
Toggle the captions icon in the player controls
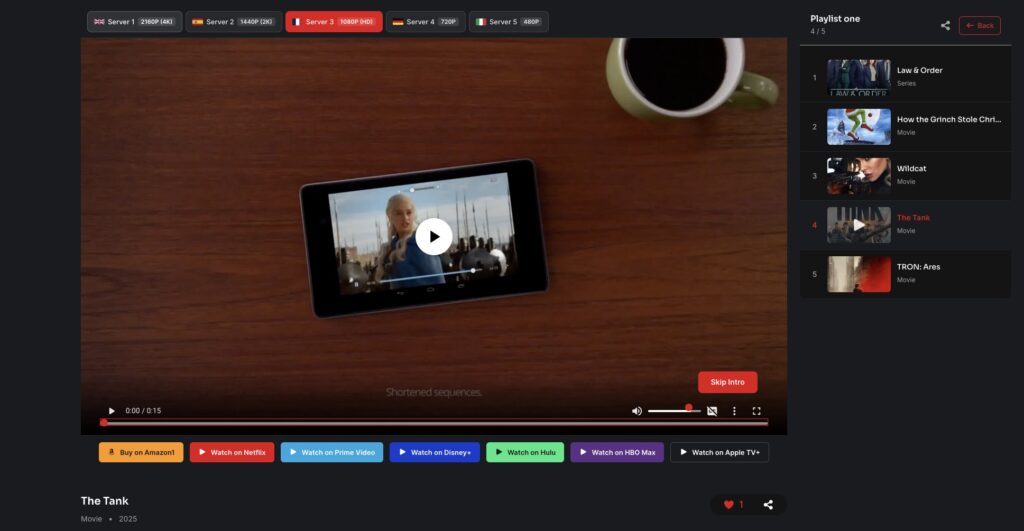(x=712, y=411)
